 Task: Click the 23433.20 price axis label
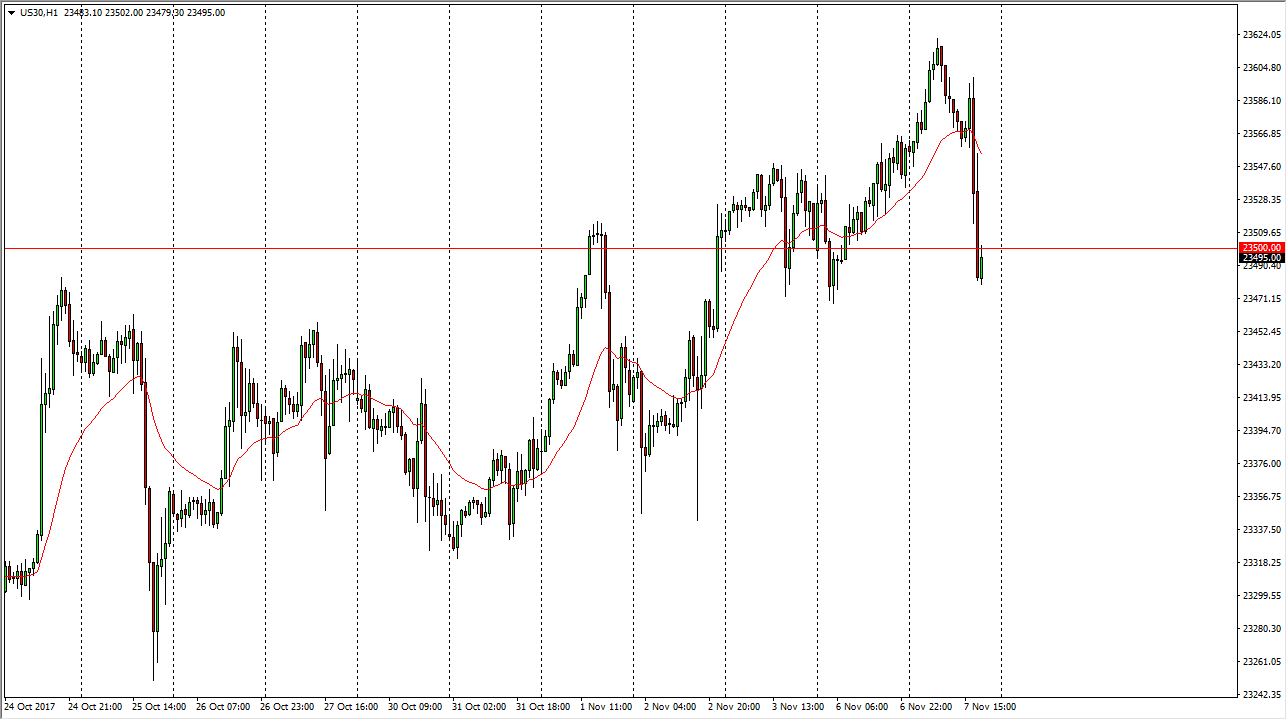[x=1261, y=365]
